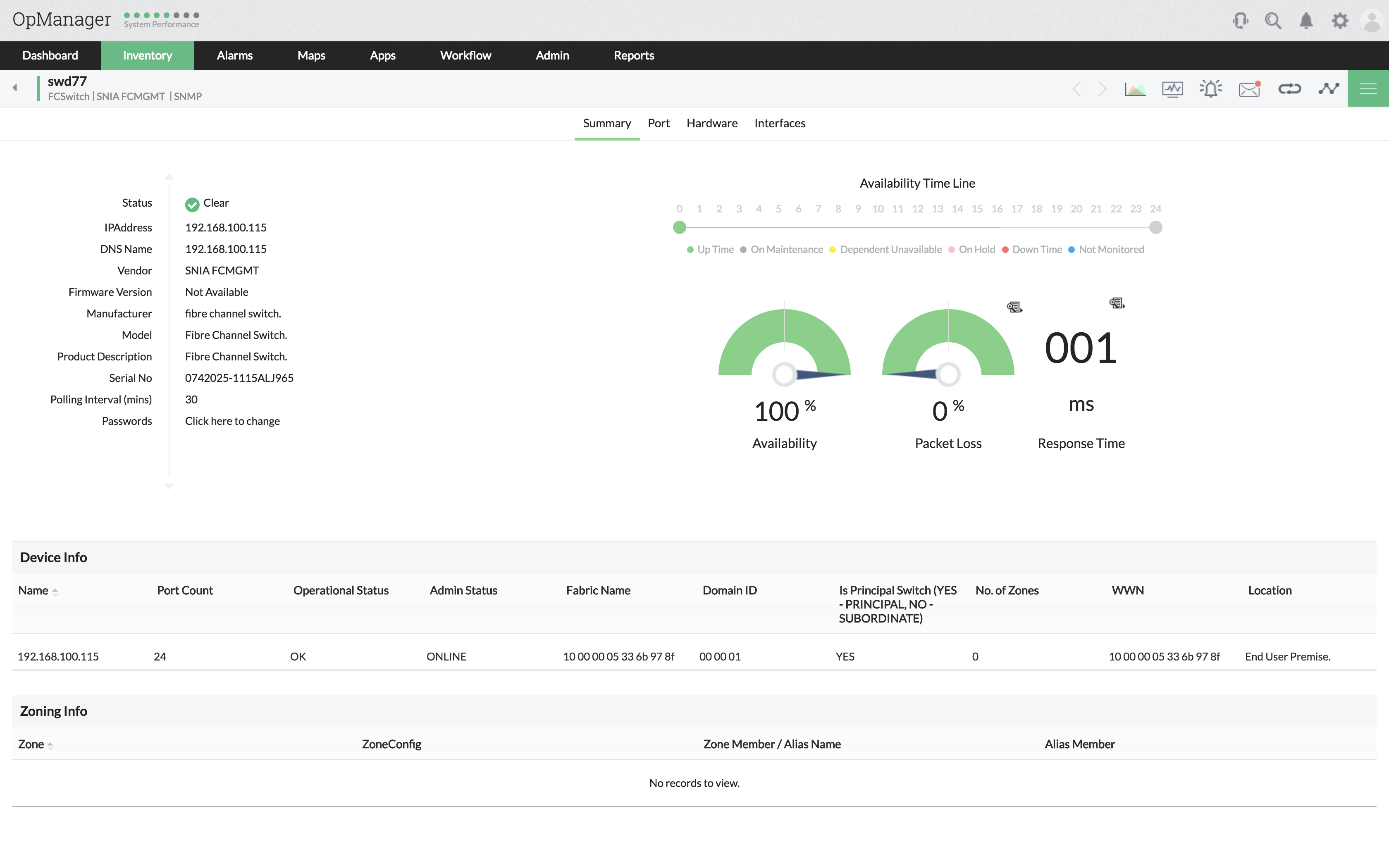The image size is (1389, 868).
Task: Click the availability timeline start marker
Action: (x=680, y=227)
